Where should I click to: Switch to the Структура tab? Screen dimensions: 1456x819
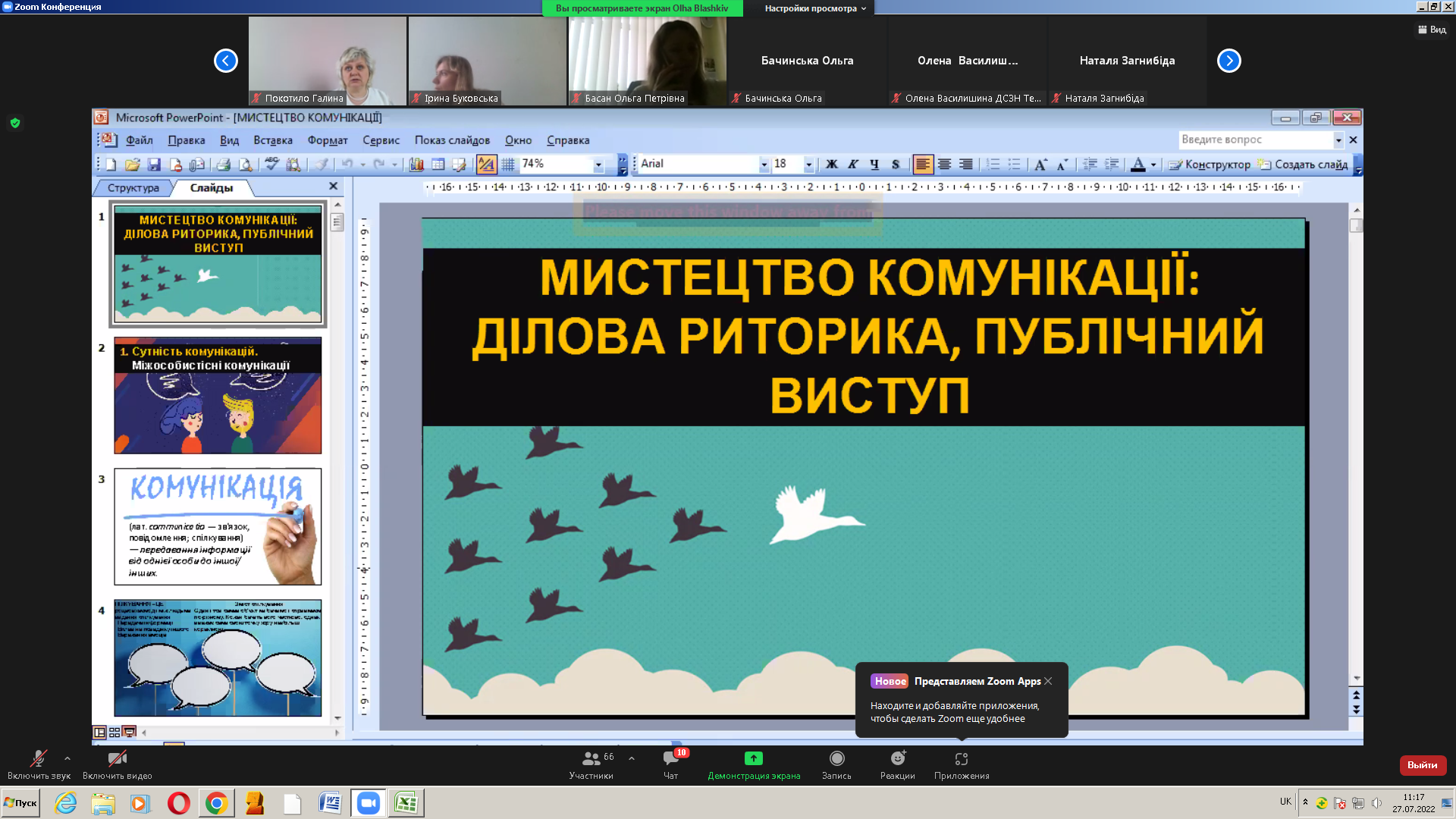[x=133, y=188]
